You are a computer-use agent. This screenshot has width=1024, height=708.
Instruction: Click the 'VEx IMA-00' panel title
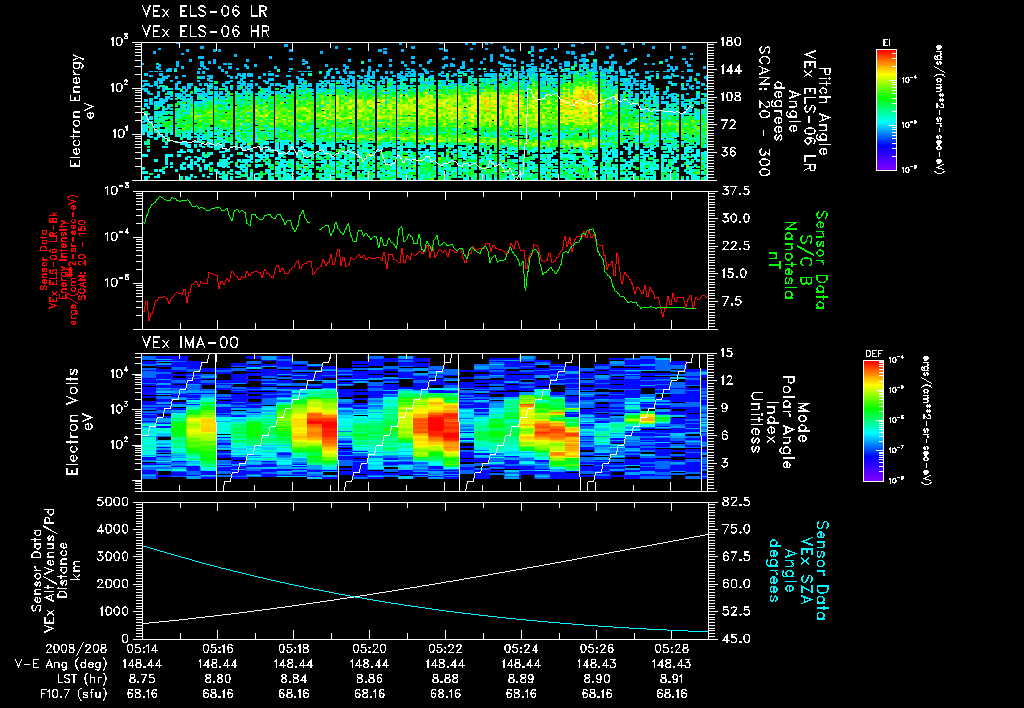pyautogui.click(x=190, y=343)
